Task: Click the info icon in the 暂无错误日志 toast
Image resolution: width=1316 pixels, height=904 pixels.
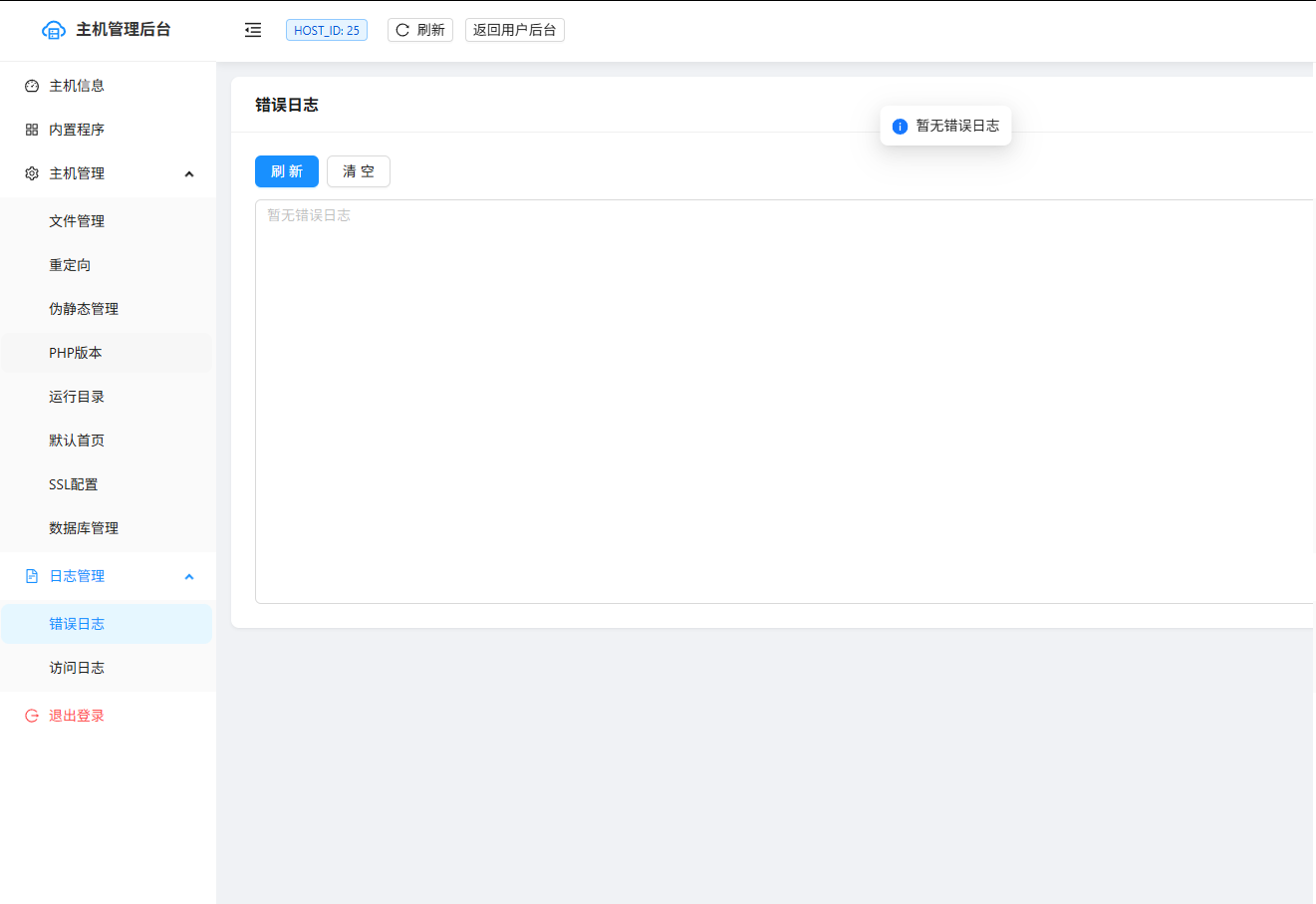Action: (900, 126)
